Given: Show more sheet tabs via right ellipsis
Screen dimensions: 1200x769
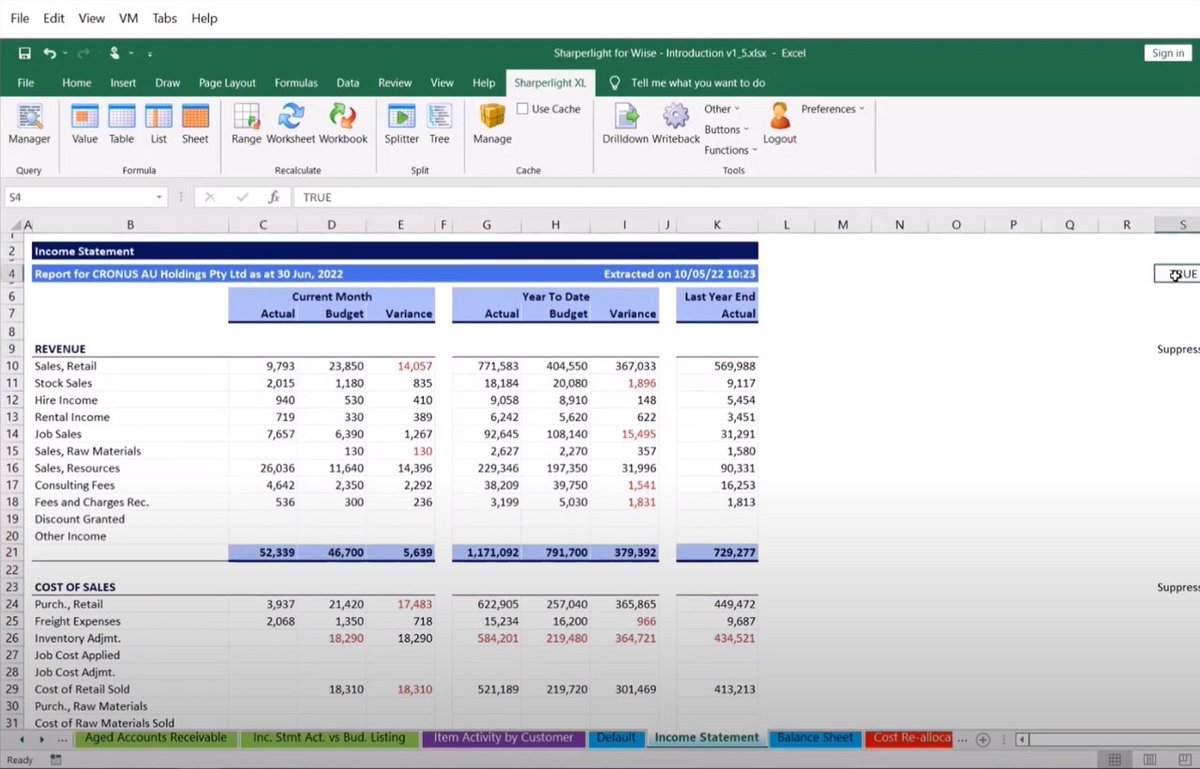Looking at the screenshot, I should tap(963, 738).
